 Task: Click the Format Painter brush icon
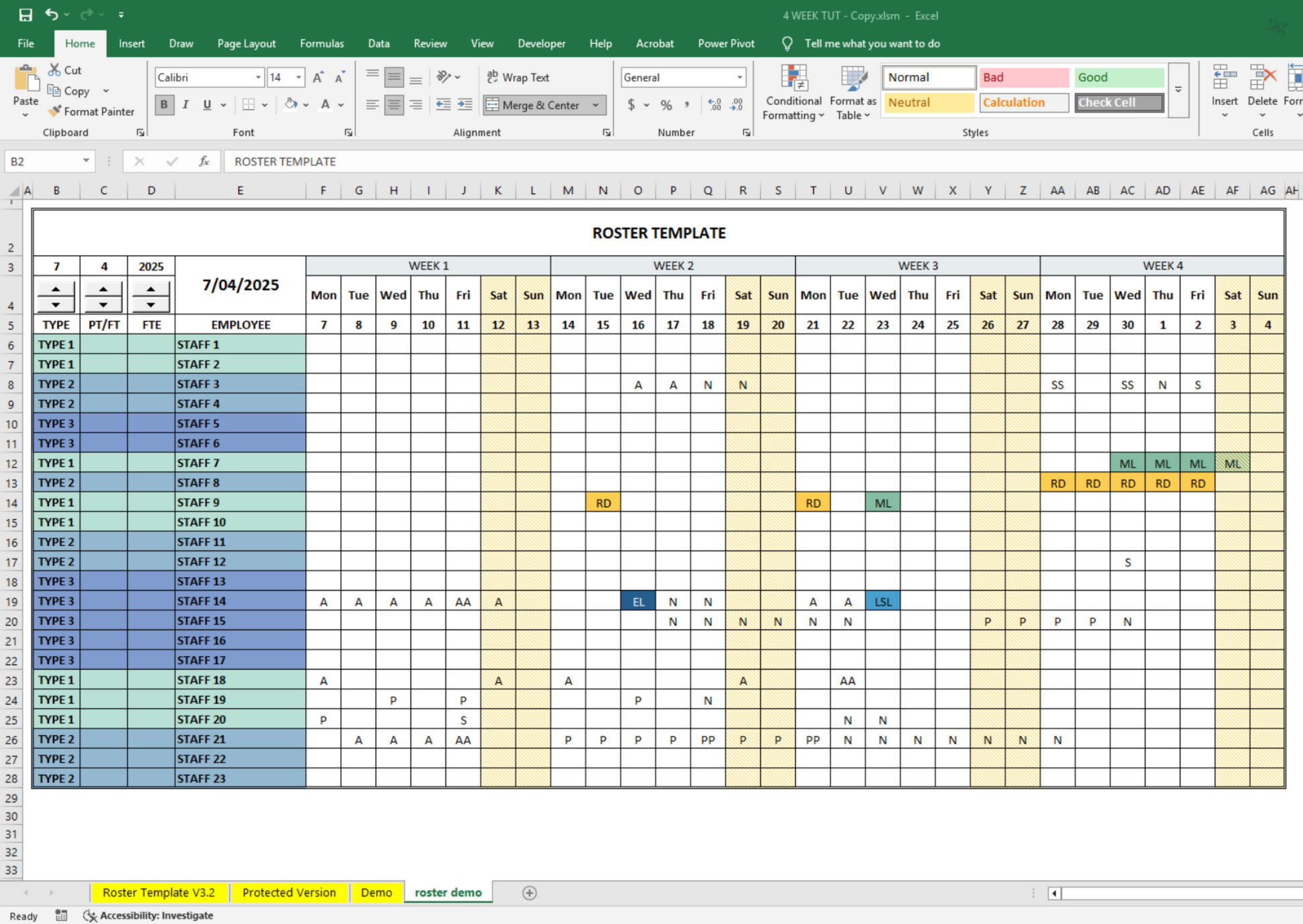(55, 111)
